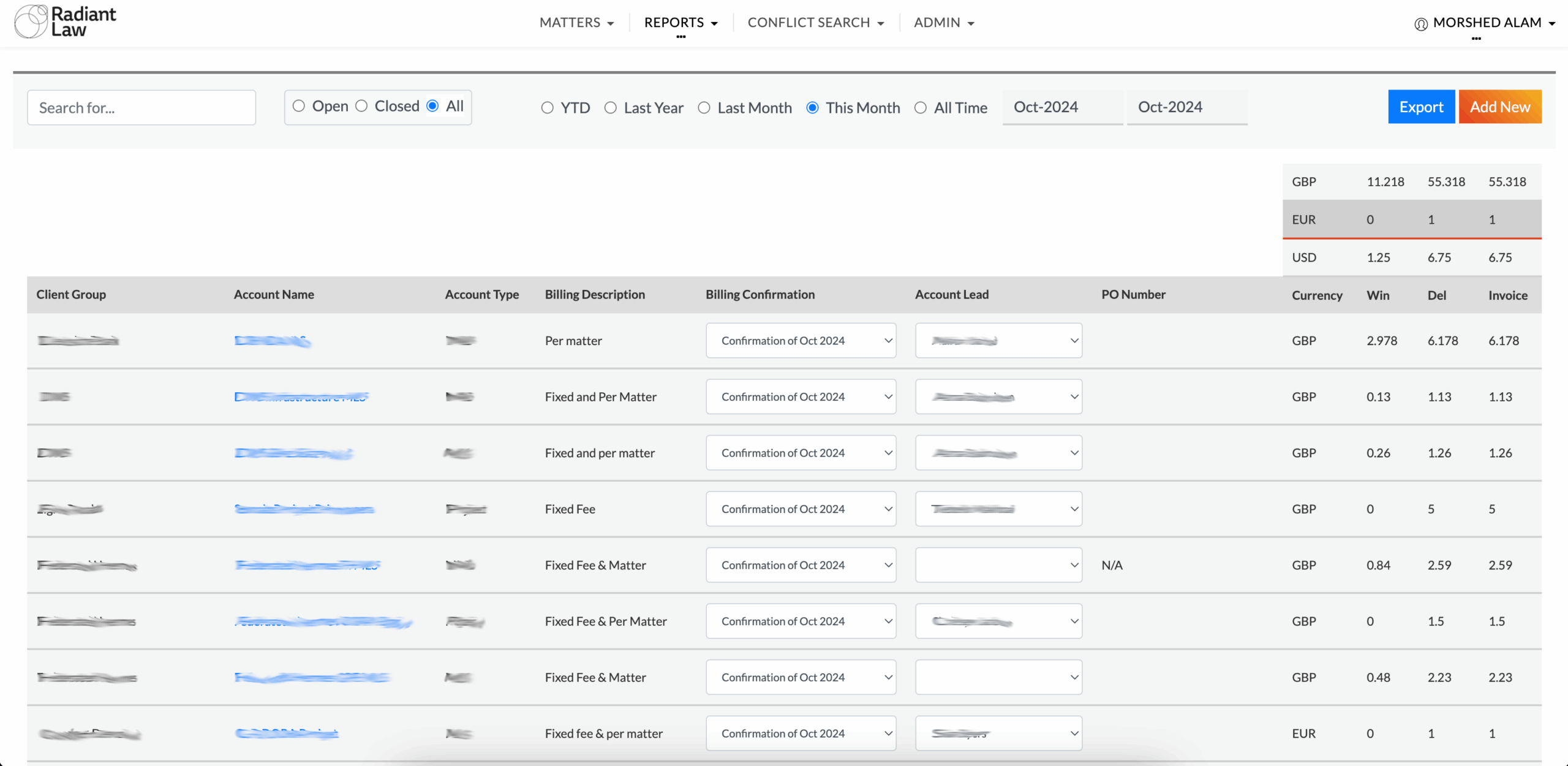This screenshot has height=766, width=1568.
Task: Select the Closed radio button
Action: (361, 106)
